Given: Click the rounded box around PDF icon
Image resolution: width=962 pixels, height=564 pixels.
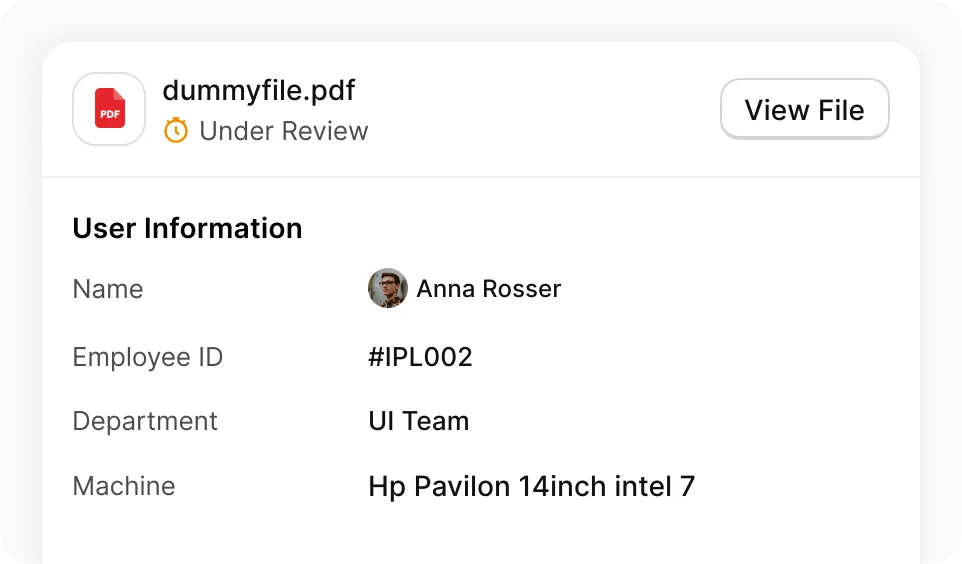Looking at the screenshot, I should pyautogui.click(x=109, y=109).
